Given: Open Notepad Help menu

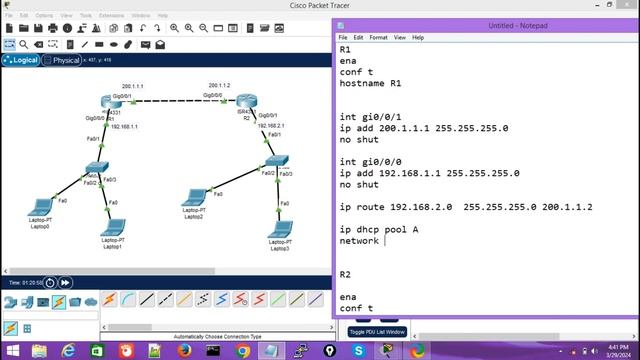Looking at the screenshot, I should [x=418, y=37].
